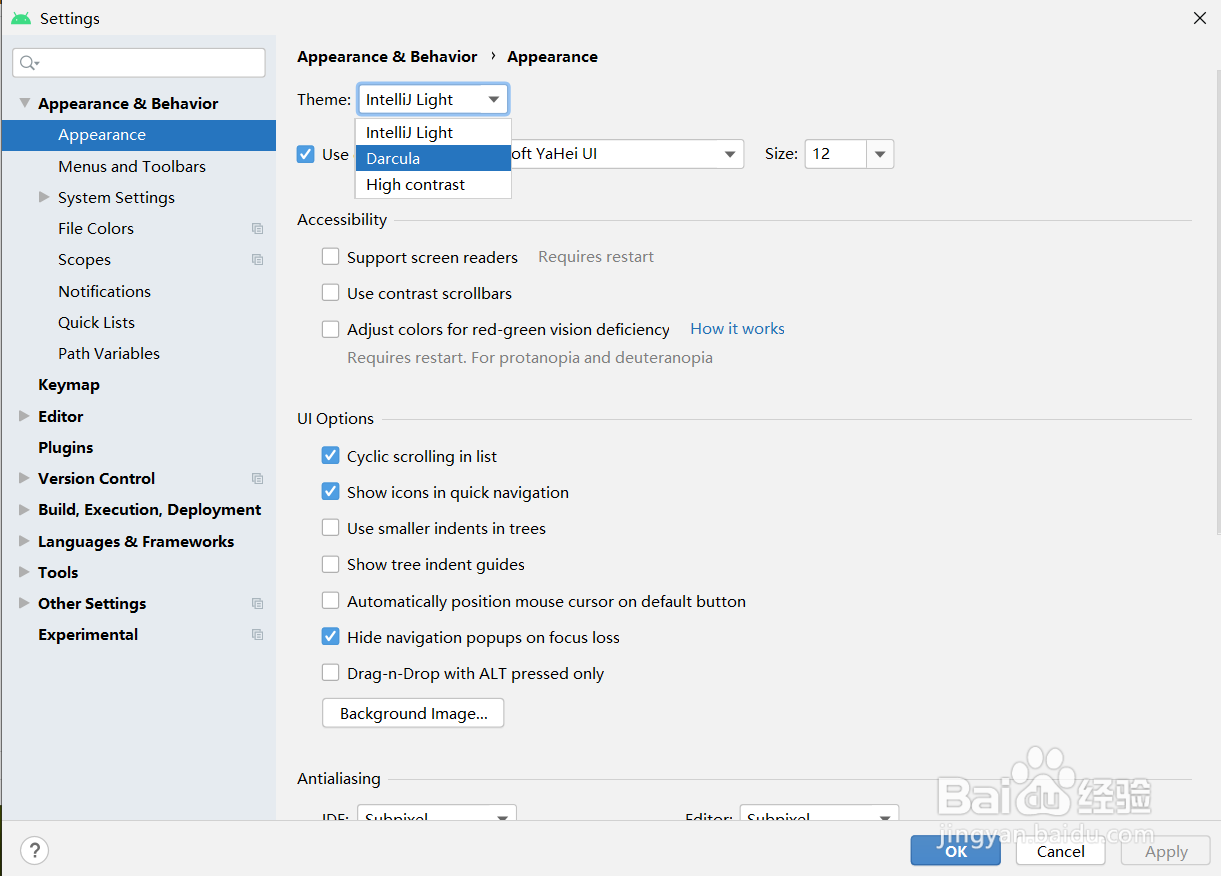
Task: Enable automatic mouse cursor positioning checkbox
Action: pyautogui.click(x=330, y=601)
